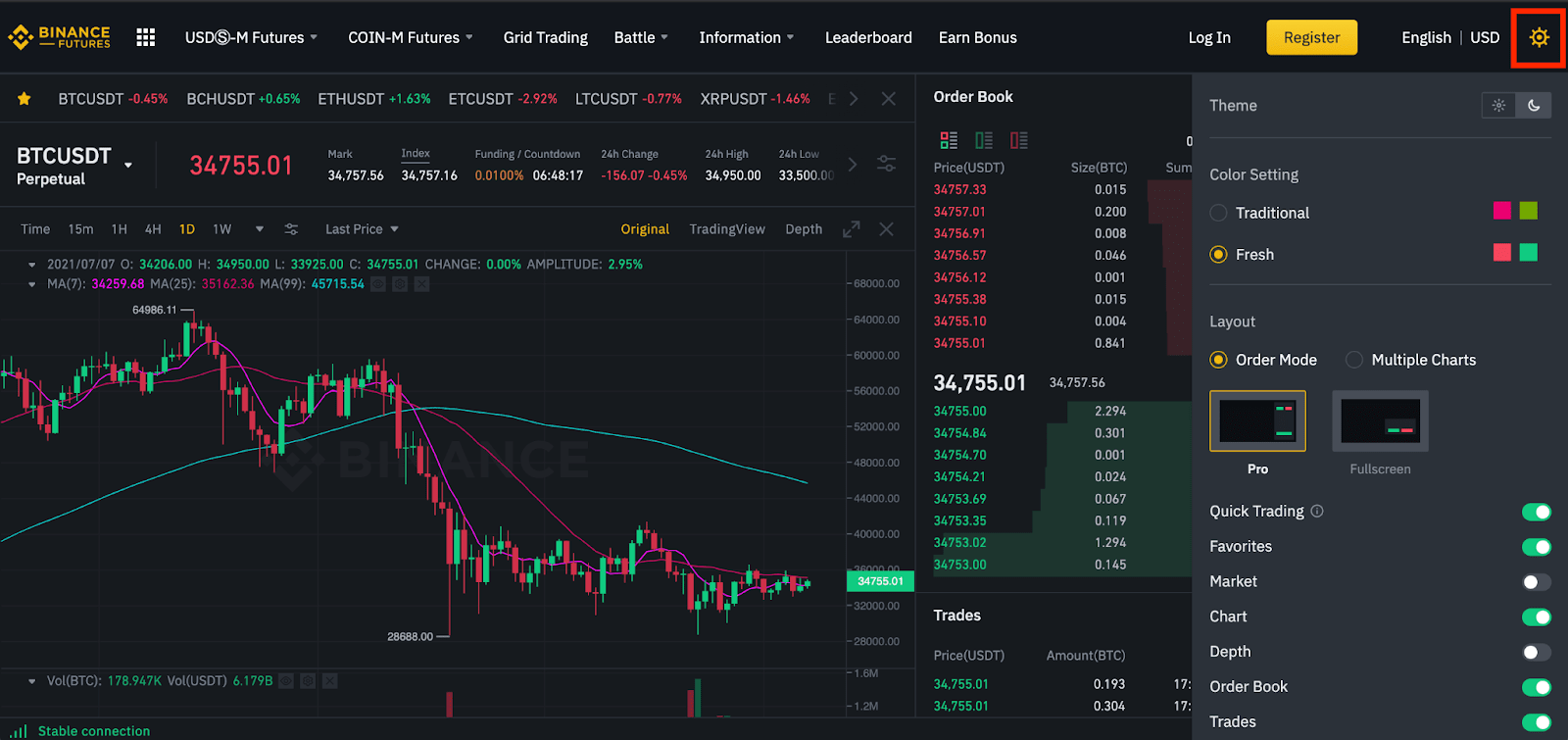Image resolution: width=1568 pixels, height=740 pixels.
Task: Enable the Depth toggle
Action: click(1537, 653)
